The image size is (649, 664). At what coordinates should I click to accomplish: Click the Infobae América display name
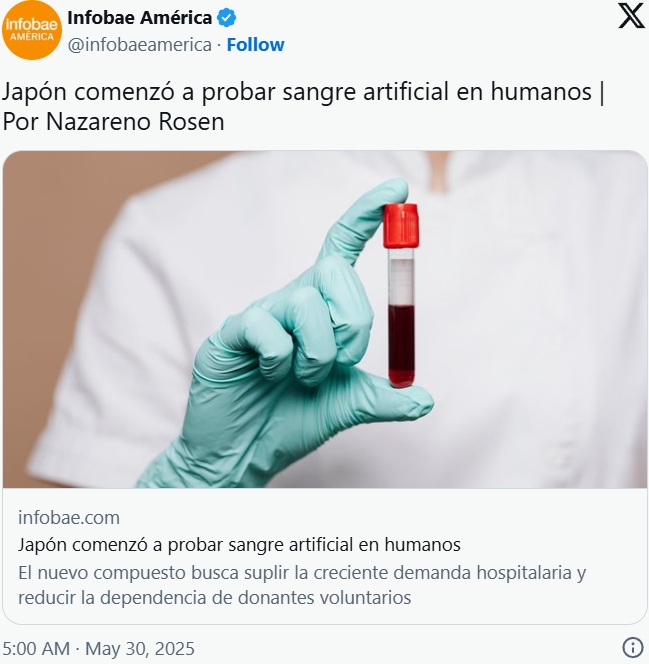[140, 18]
